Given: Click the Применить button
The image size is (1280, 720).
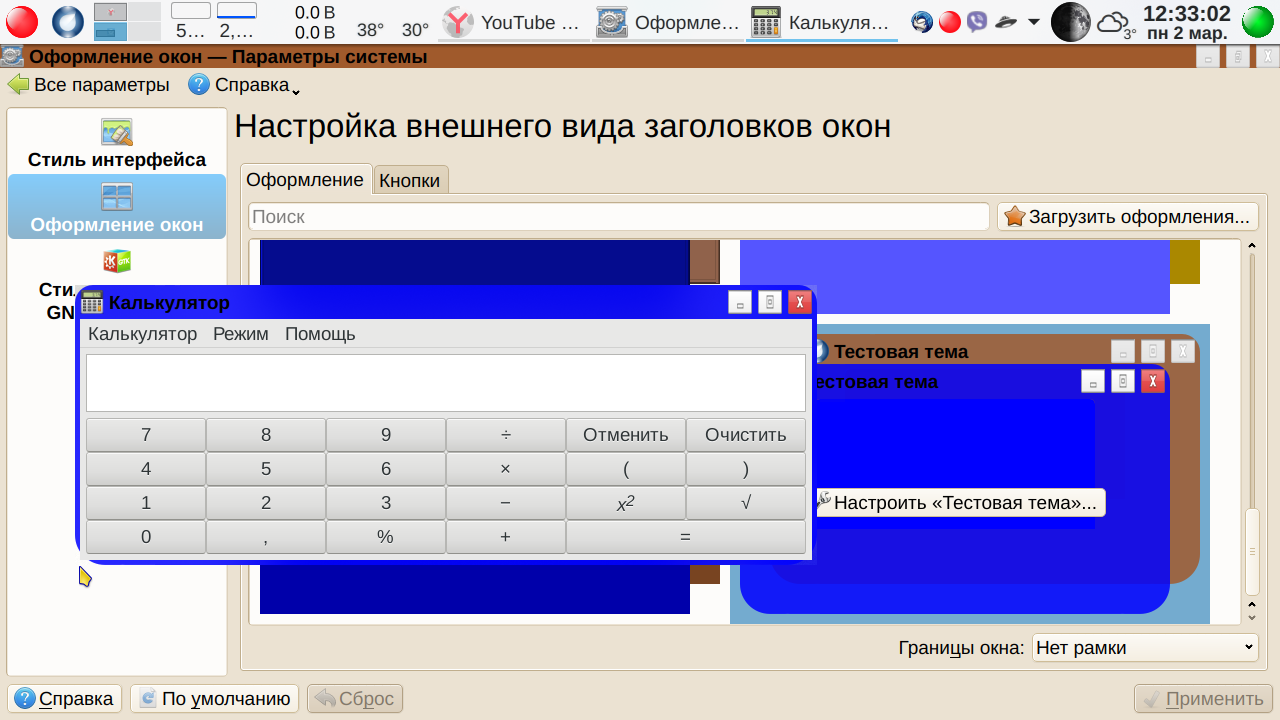Looking at the screenshot, I should tap(1203, 699).
